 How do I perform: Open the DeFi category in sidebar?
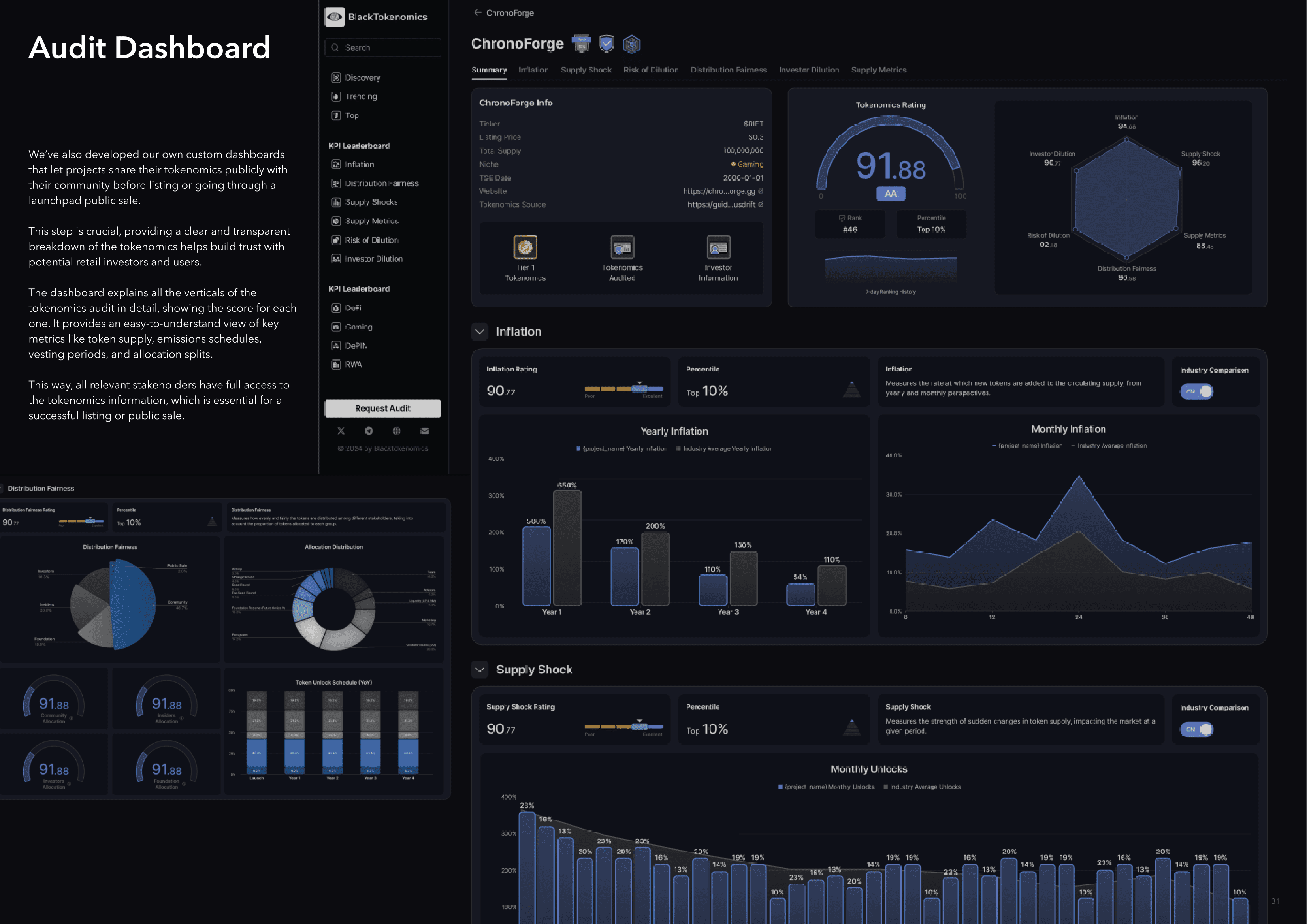click(346, 307)
